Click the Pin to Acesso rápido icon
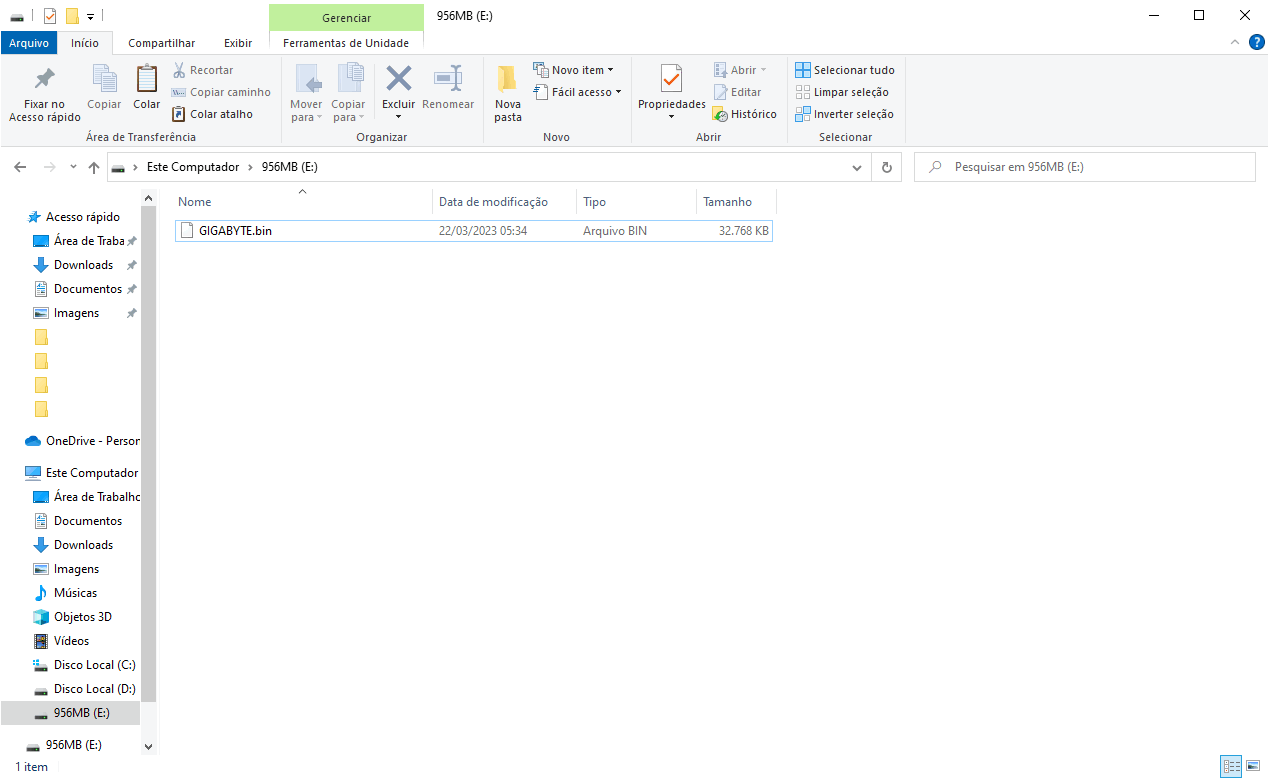Screen dimensions: 1269x779 coord(44,79)
